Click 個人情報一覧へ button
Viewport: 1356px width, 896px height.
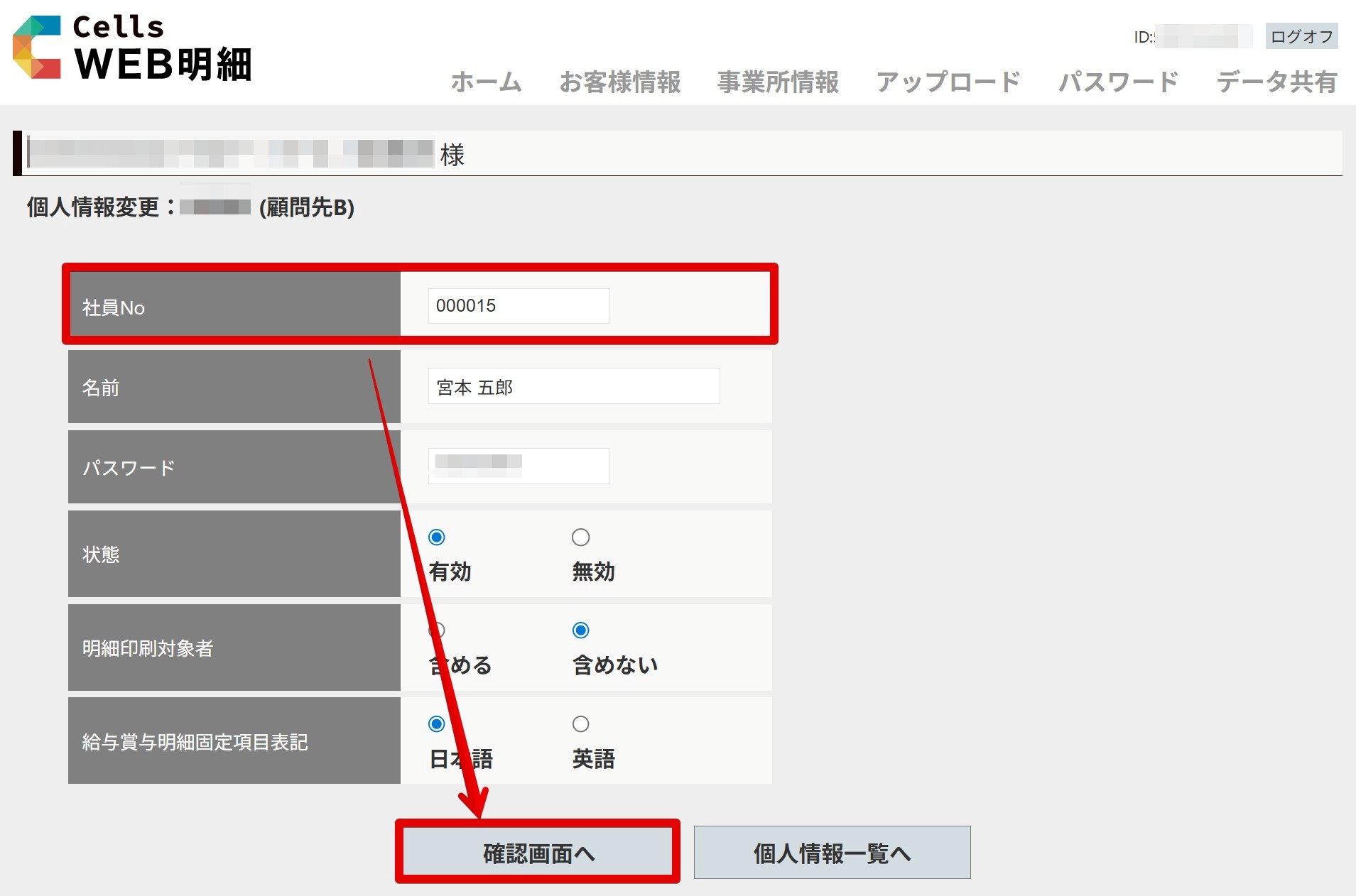click(832, 853)
